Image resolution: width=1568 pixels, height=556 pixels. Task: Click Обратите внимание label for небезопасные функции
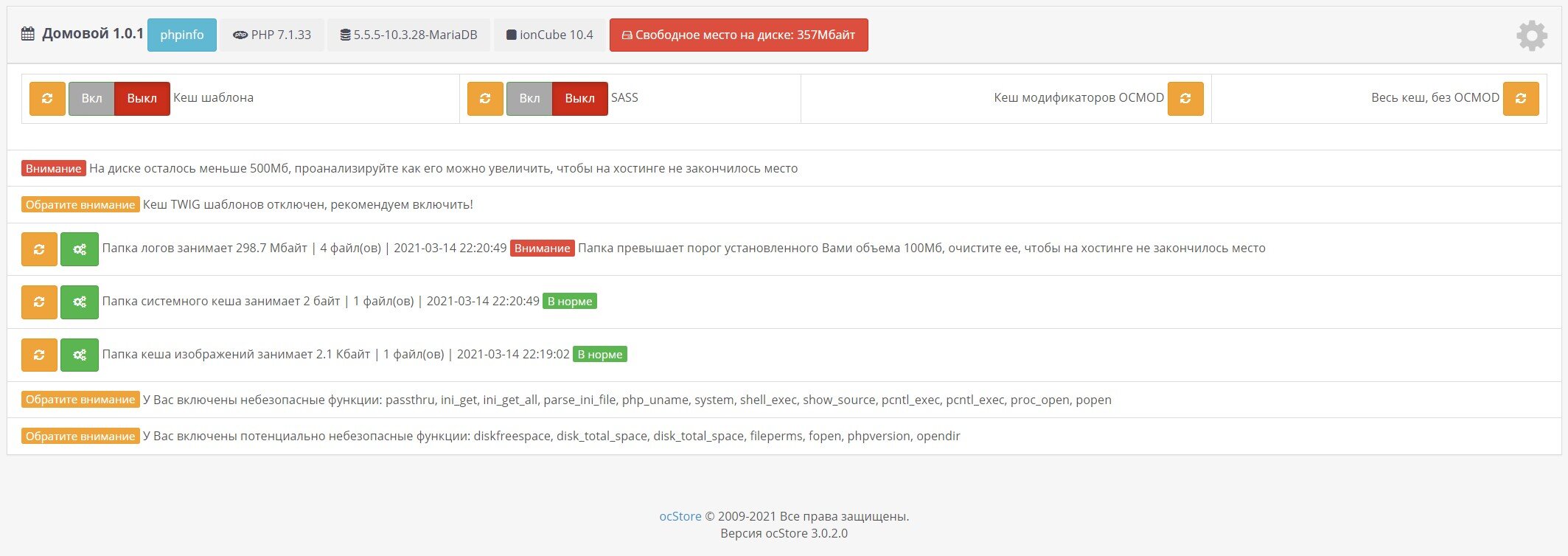80,400
